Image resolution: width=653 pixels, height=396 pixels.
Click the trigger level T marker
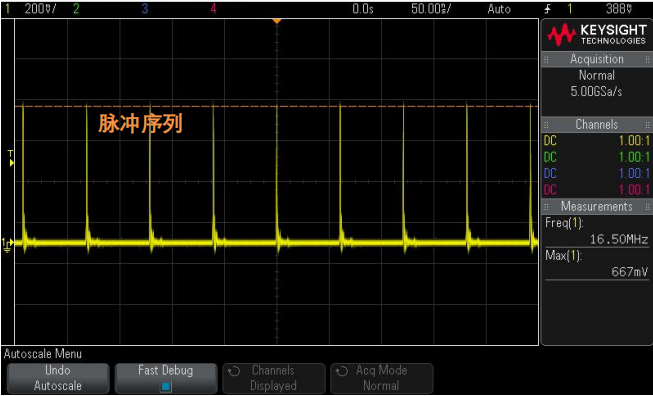(11, 159)
